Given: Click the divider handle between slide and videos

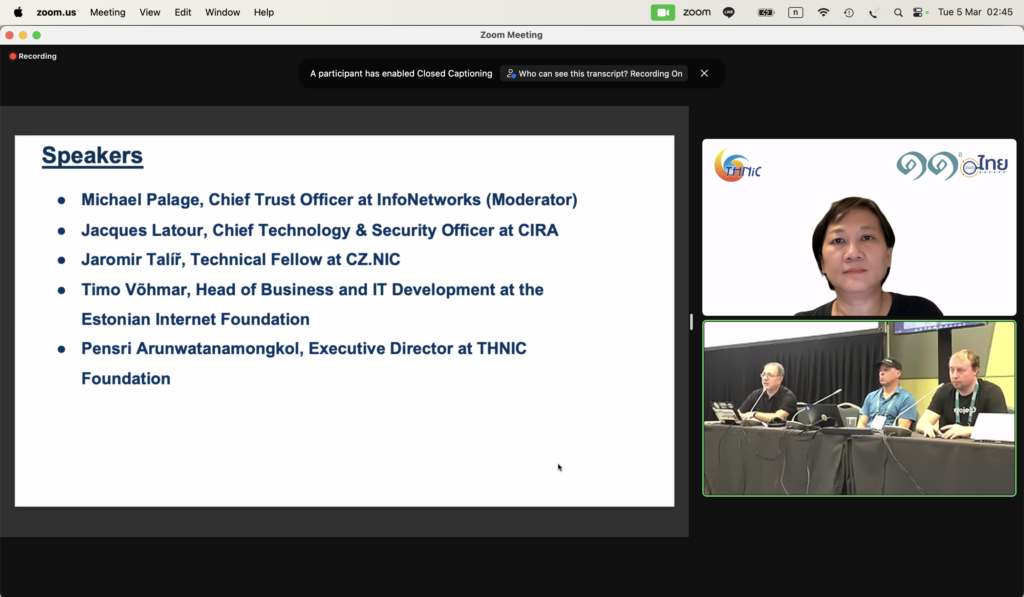Looking at the screenshot, I should tap(691, 321).
